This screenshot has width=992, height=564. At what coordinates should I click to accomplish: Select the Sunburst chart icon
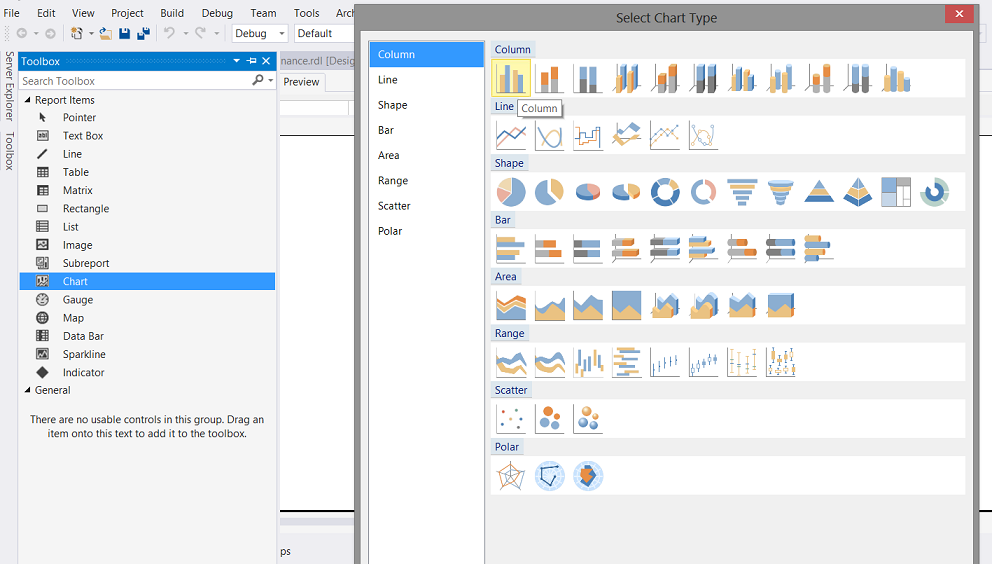coord(934,192)
